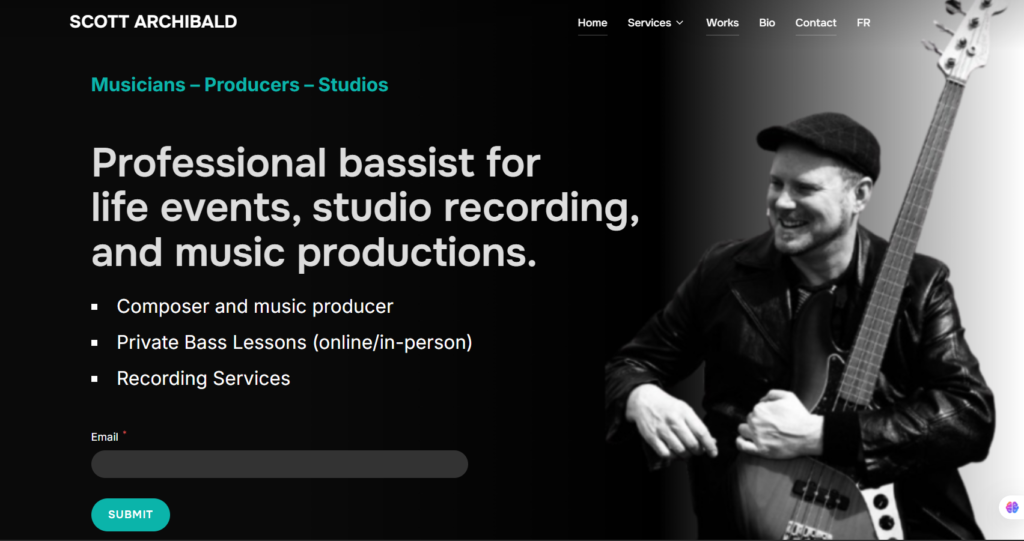This screenshot has width=1024, height=541.
Task: Click the Scott Archibald site logo
Action: coord(153,22)
